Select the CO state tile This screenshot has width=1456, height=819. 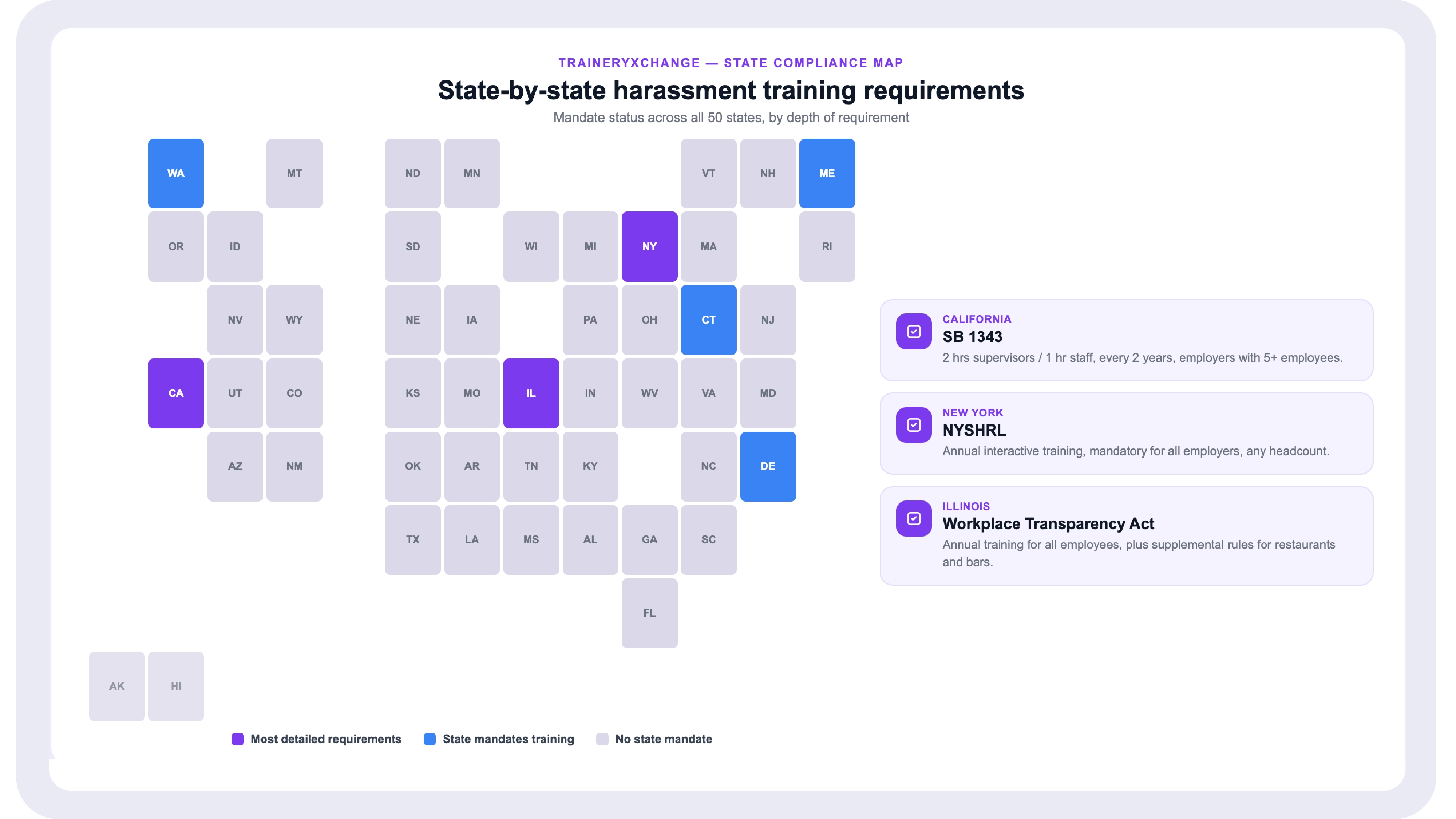pos(294,393)
